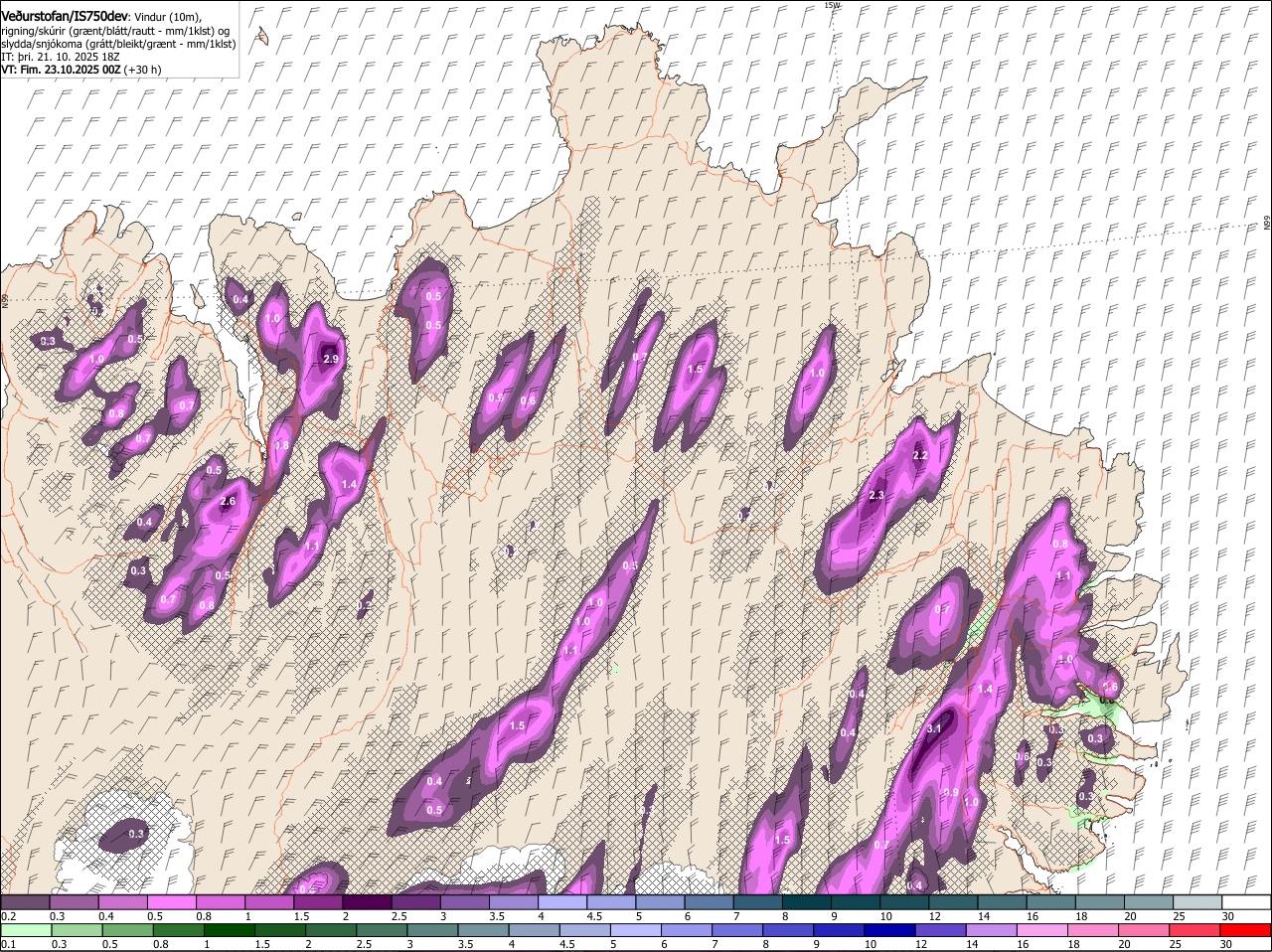Screen dimensions: 1272x952
Task: Click the '2.2' precipitation value on the map
Action: pyautogui.click(x=920, y=455)
